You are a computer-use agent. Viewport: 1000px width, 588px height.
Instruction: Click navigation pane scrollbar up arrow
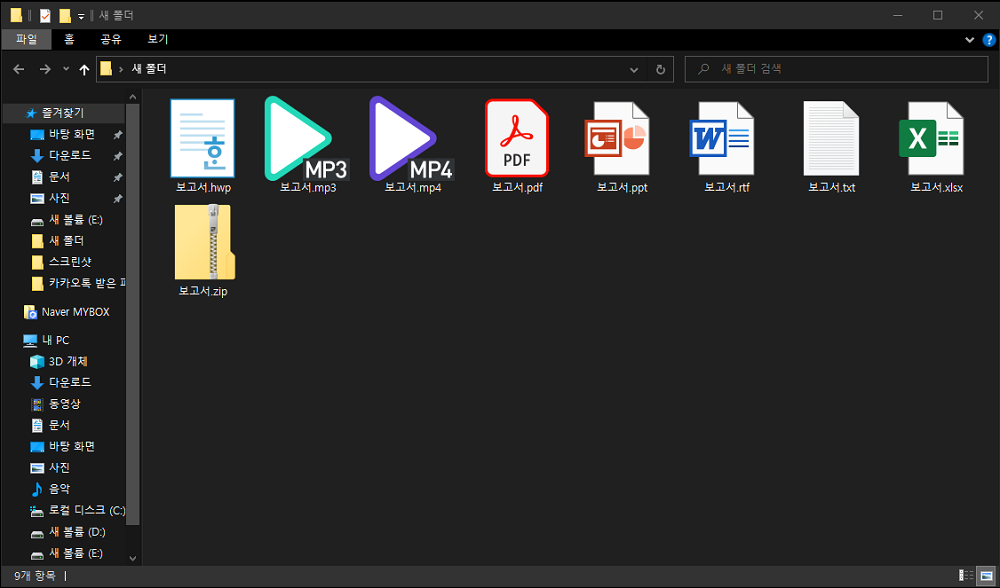coord(133,97)
